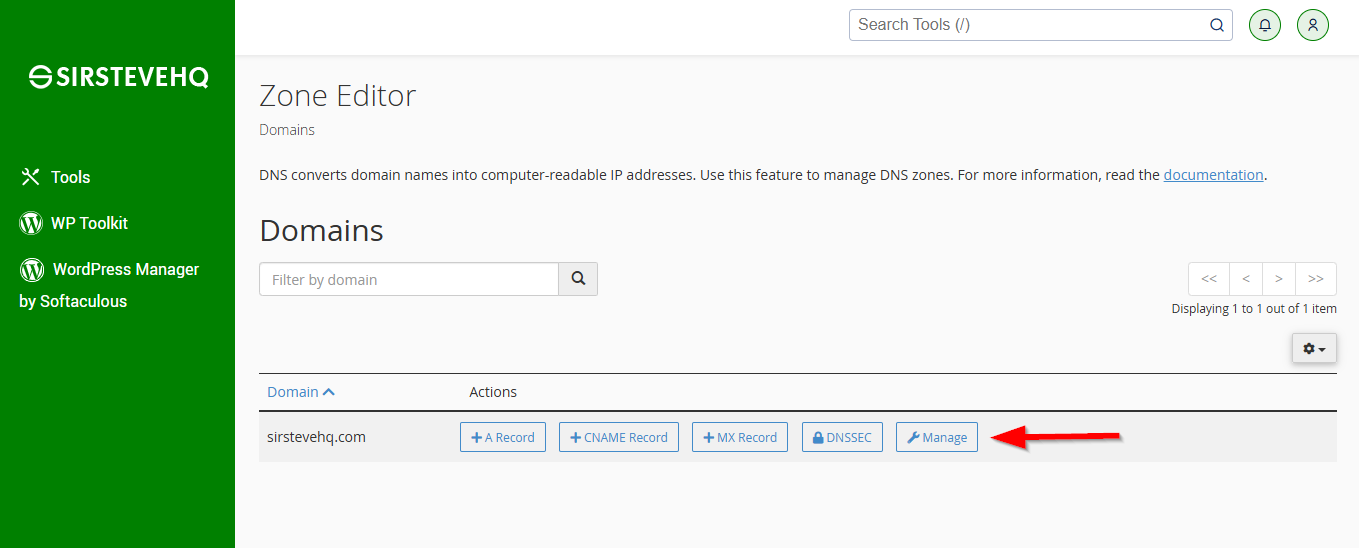Viewport: 1359px width, 548px height.
Task: Click the 'Displaying 1 to 1' item count
Action: click(1254, 309)
